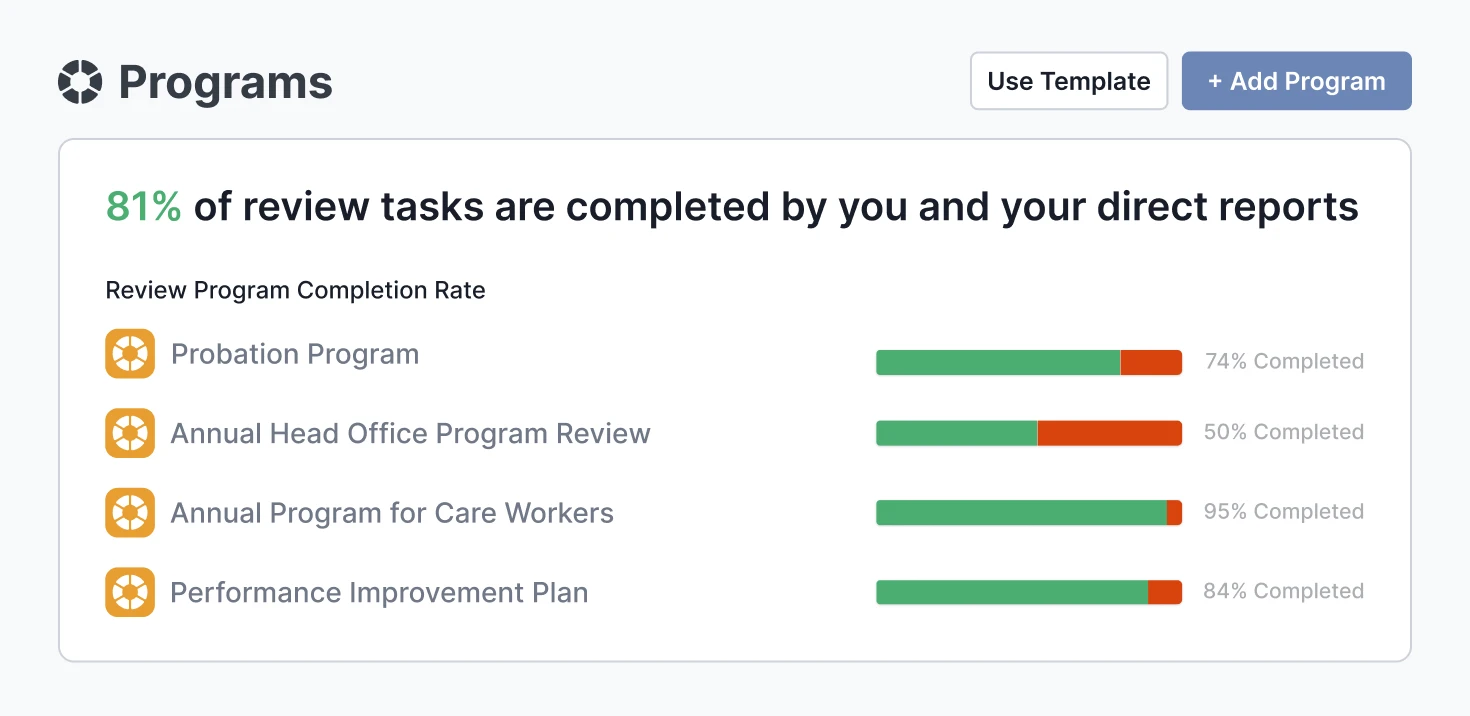Screen dimensions: 1470x716
Task: Click the 95% Completed label
Action: pyautogui.click(x=1283, y=511)
